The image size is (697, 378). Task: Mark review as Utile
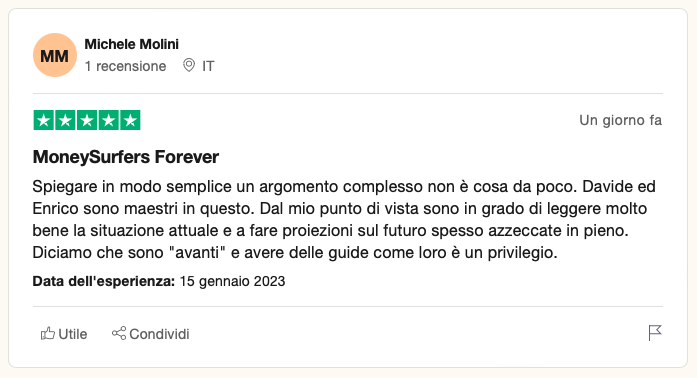pyautogui.click(x=72, y=334)
